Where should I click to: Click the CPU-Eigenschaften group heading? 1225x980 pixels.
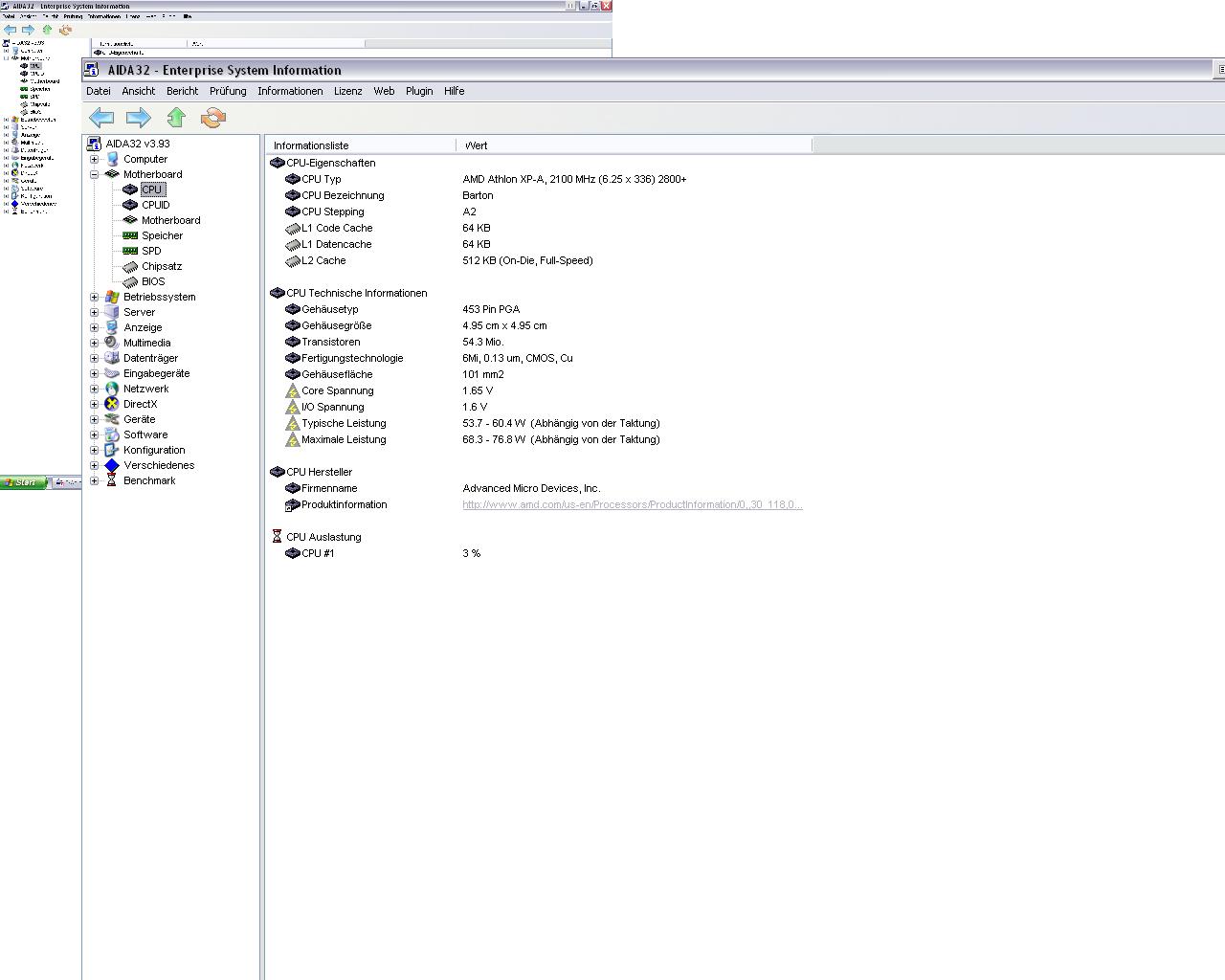(331, 163)
